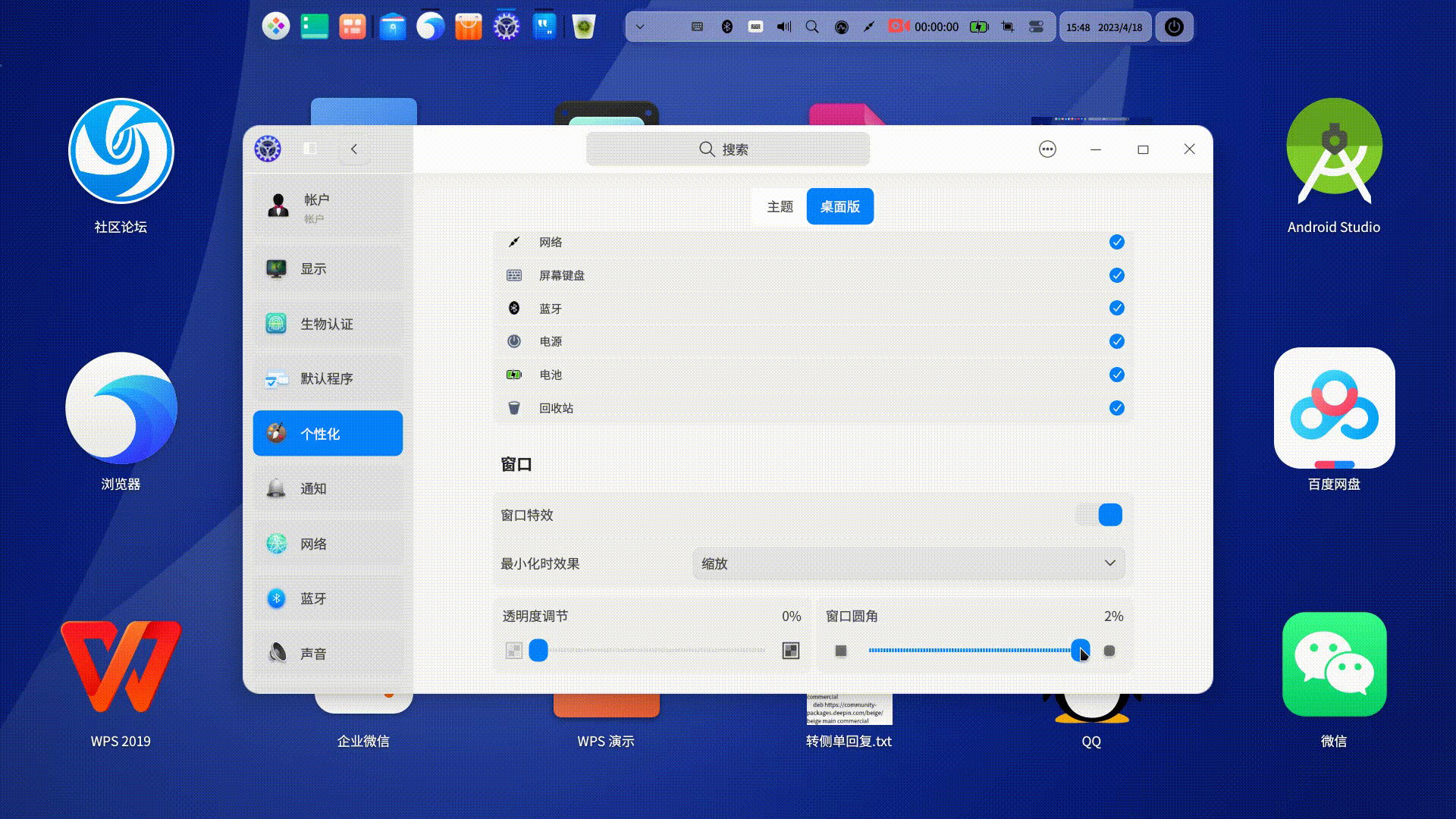The width and height of the screenshot is (1456, 819).
Task: Uncheck the 蓝牙 item in the plugin list
Action: tap(1116, 308)
